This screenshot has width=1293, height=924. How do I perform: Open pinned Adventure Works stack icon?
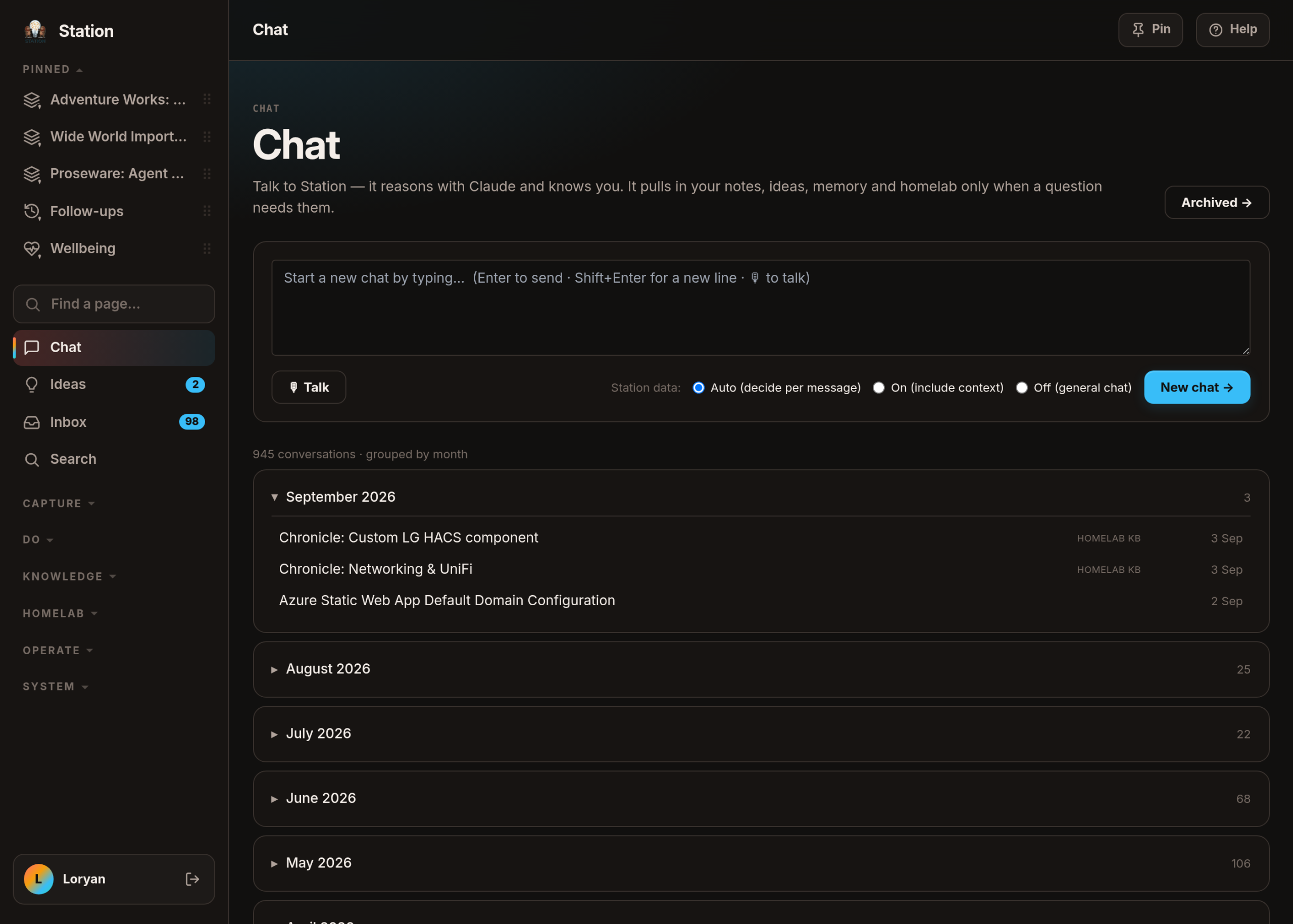tap(32, 100)
